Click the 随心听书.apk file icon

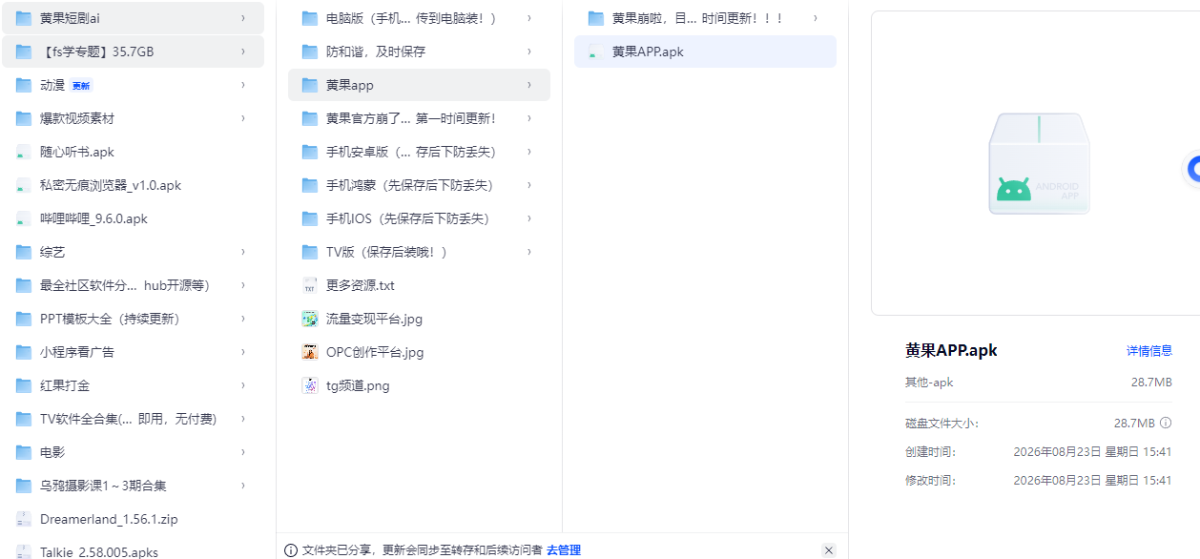(23, 152)
